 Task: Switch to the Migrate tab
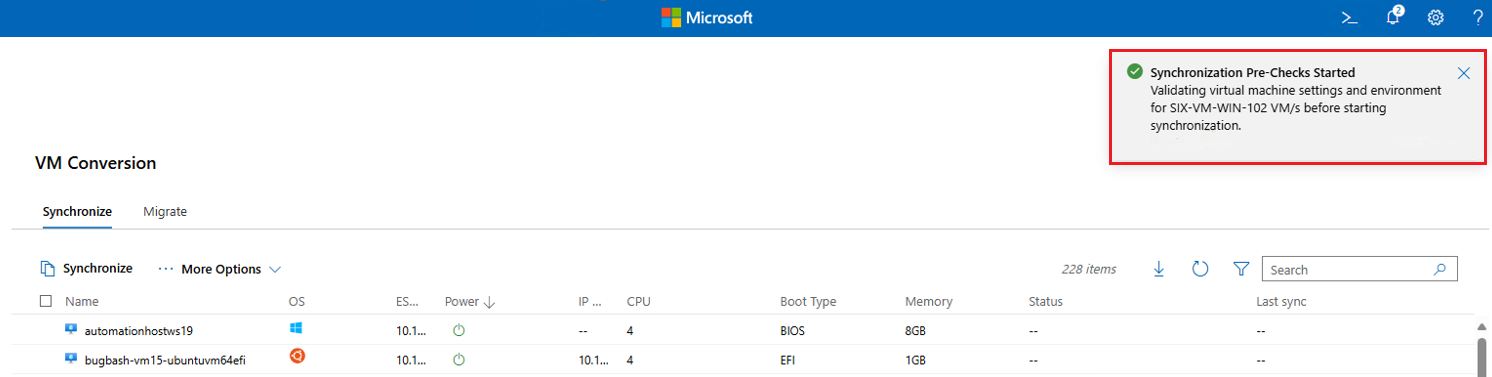pyautogui.click(x=165, y=212)
